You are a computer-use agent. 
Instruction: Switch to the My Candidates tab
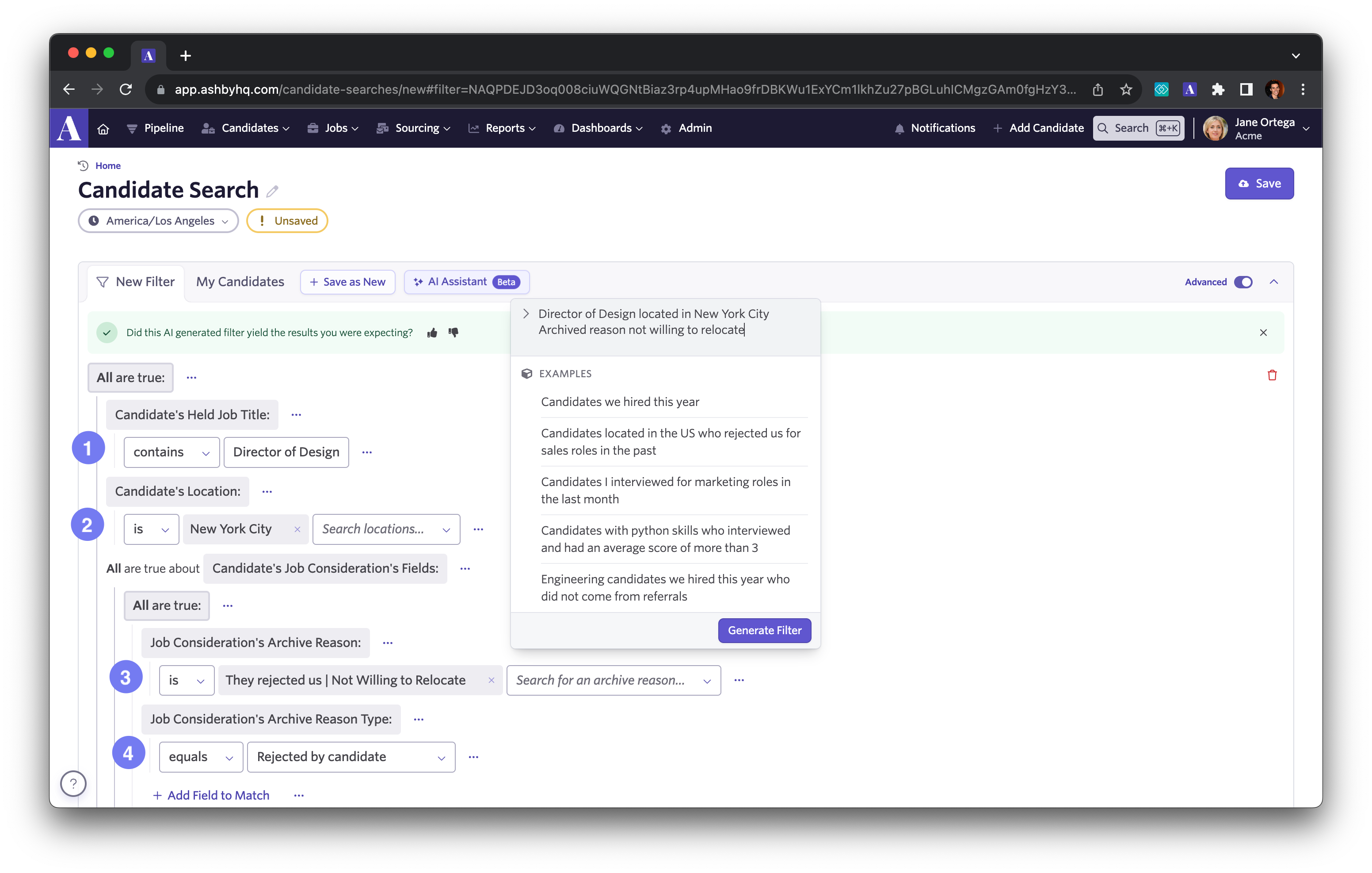coord(240,282)
